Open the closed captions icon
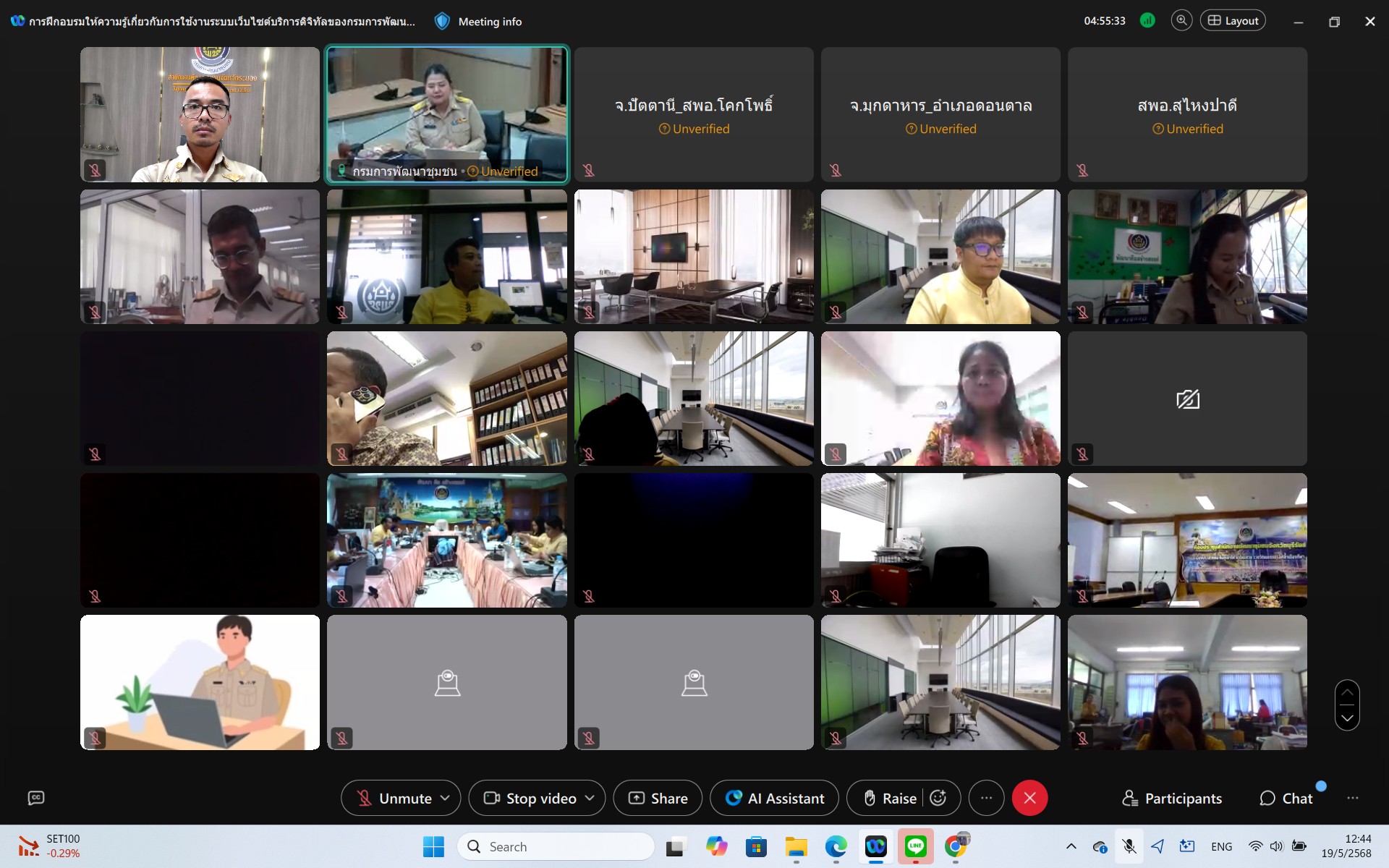The image size is (1389, 868). (x=36, y=798)
